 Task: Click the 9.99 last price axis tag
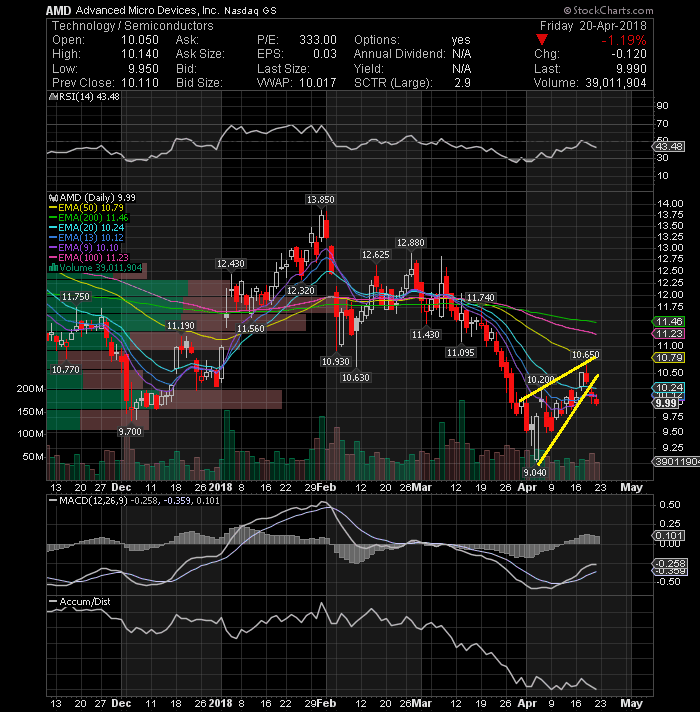(x=666, y=403)
